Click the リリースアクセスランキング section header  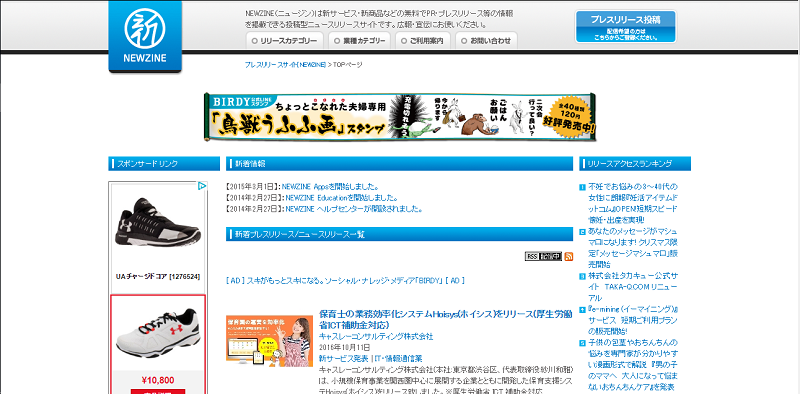coord(635,163)
